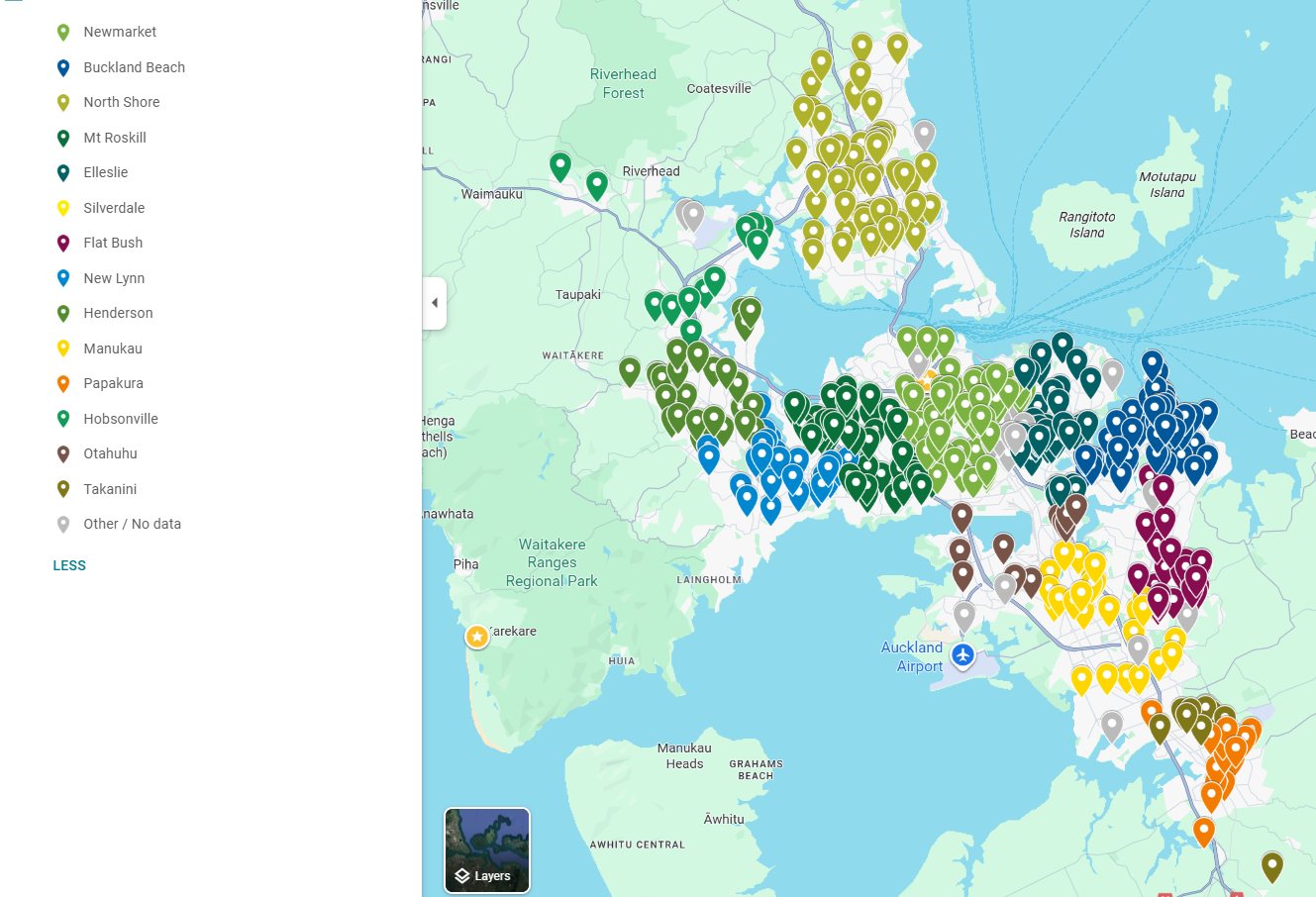Image resolution: width=1316 pixels, height=897 pixels.
Task: Open the Layers map type switcher
Action: pos(487,850)
